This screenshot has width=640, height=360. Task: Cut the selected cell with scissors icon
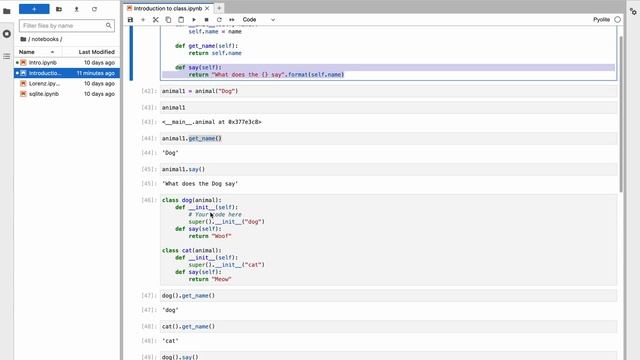156,20
